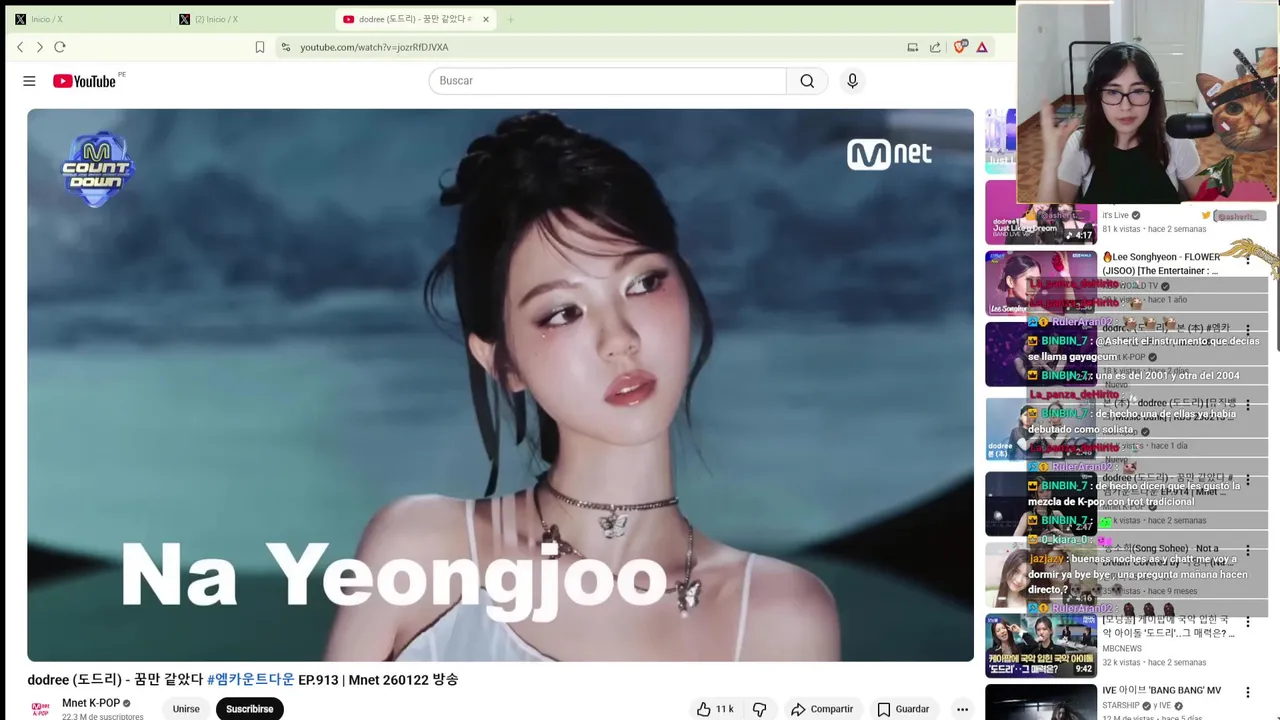The height and width of the screenshot is (720, 1280).
Task: Click the webcam overlay of the streamer
Action: pyautogui.click(x=1148, y=103)
